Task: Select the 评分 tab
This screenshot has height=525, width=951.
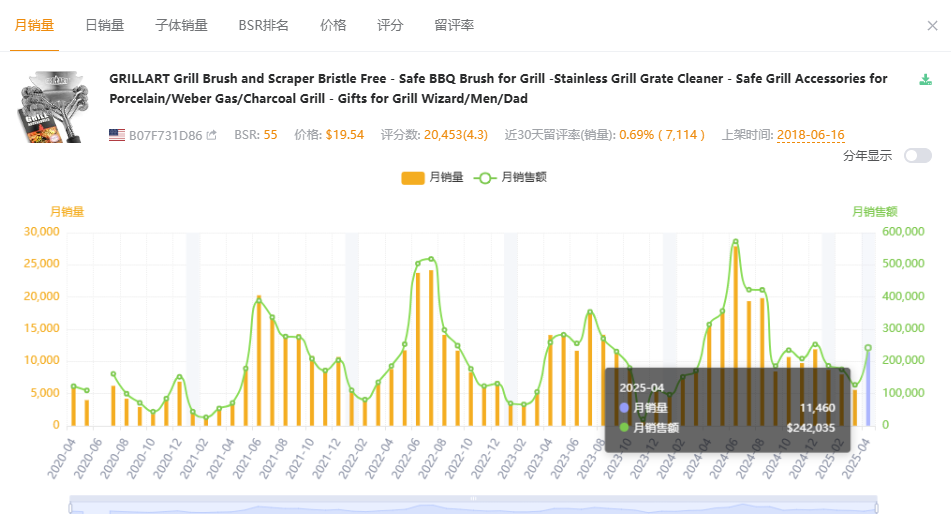Action: click(x=390, y=25)
